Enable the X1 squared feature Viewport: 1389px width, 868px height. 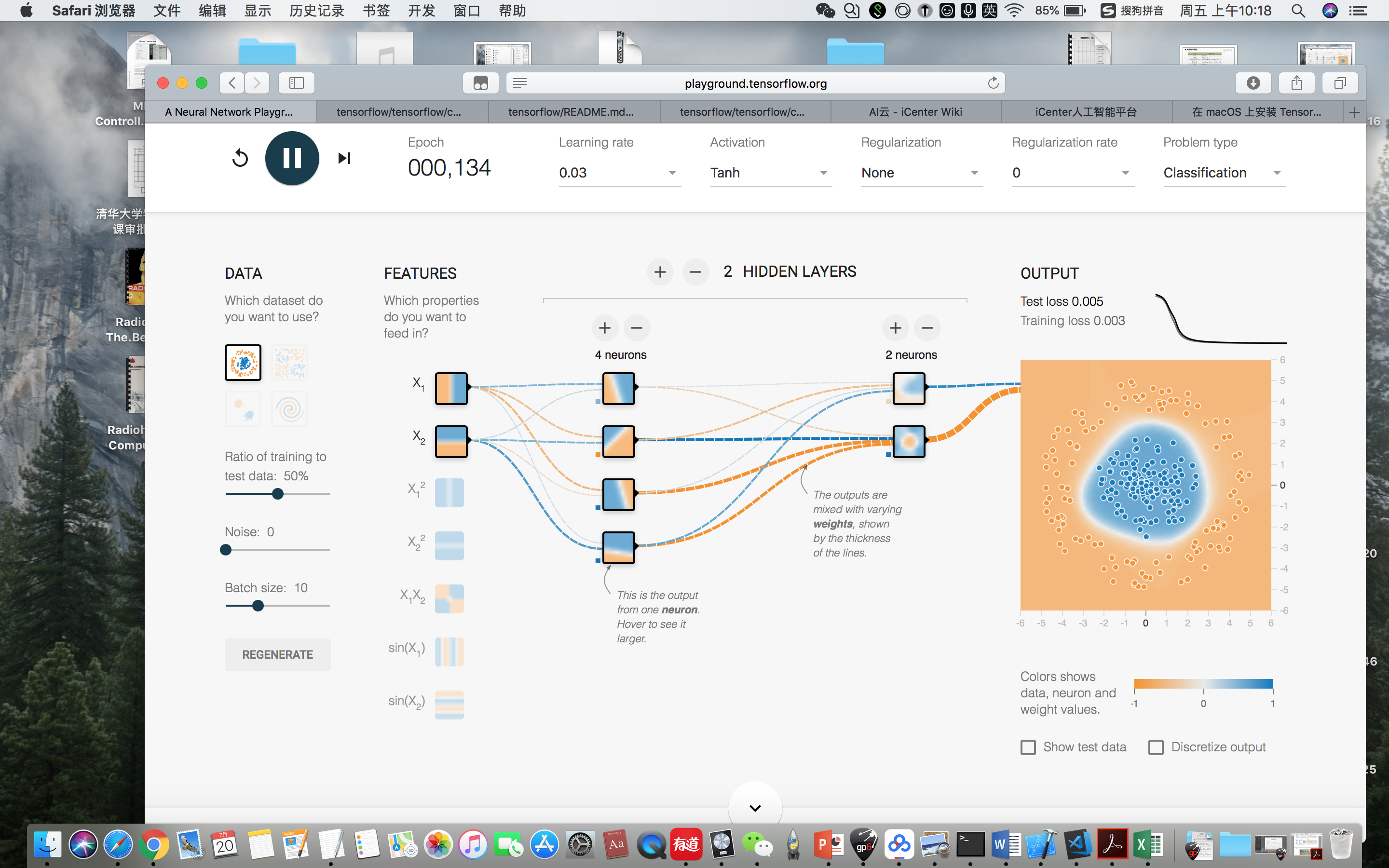[449, 492]
